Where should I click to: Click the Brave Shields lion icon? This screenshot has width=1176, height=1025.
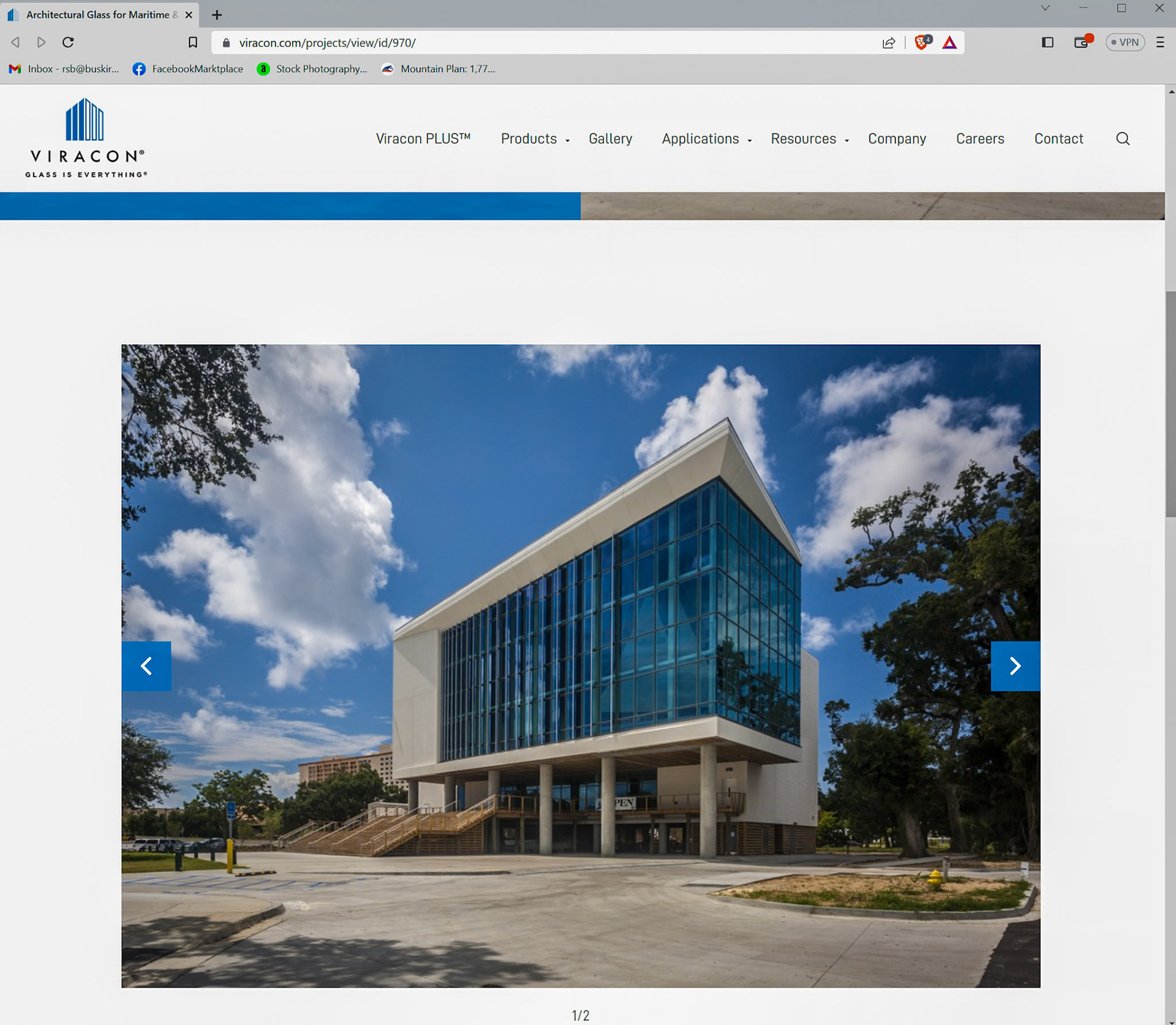click(921, 42)
